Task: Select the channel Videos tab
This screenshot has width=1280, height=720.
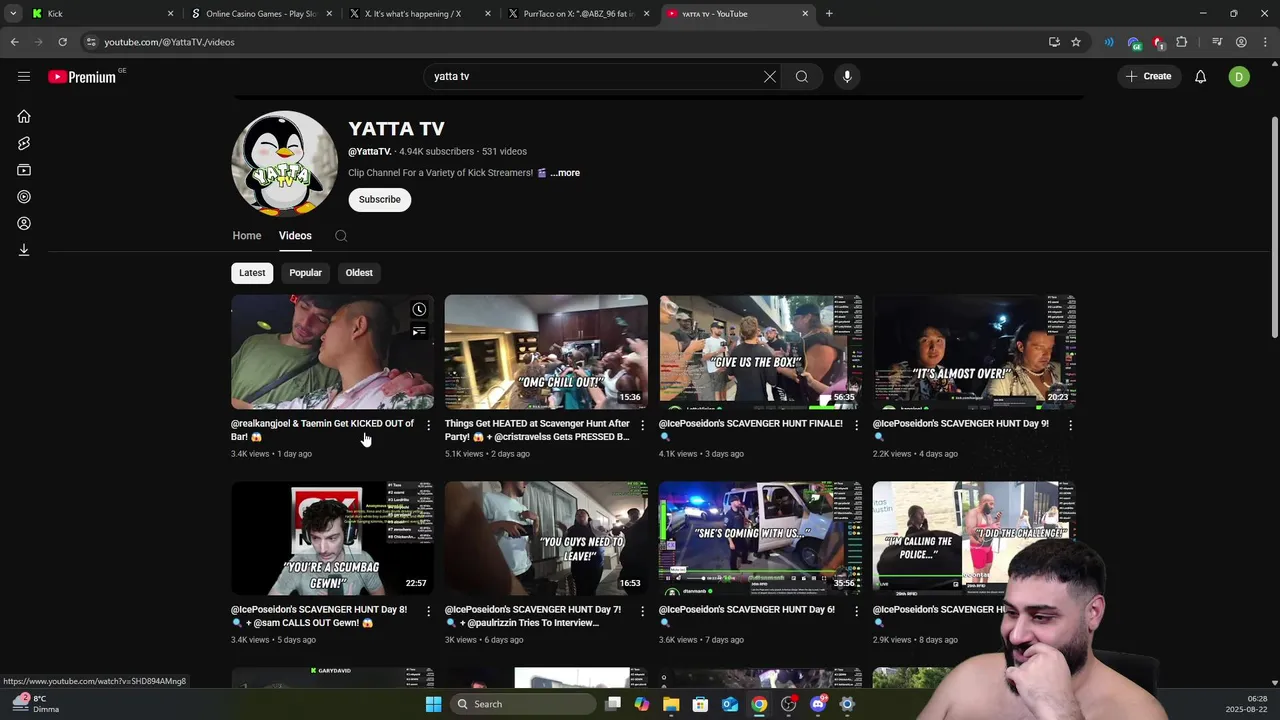Action: tap(295, 236)
